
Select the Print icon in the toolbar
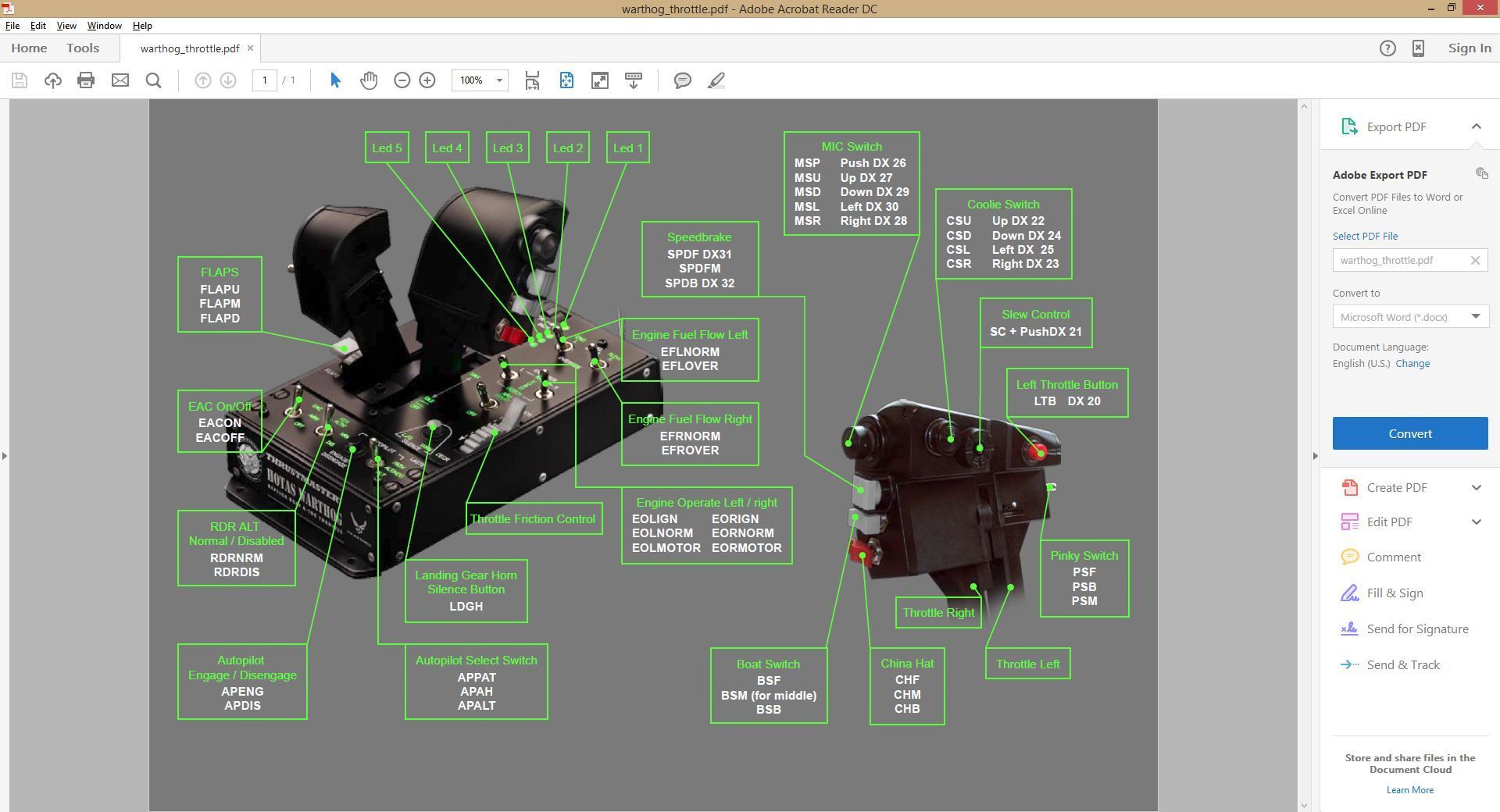(x=86, y=80)
